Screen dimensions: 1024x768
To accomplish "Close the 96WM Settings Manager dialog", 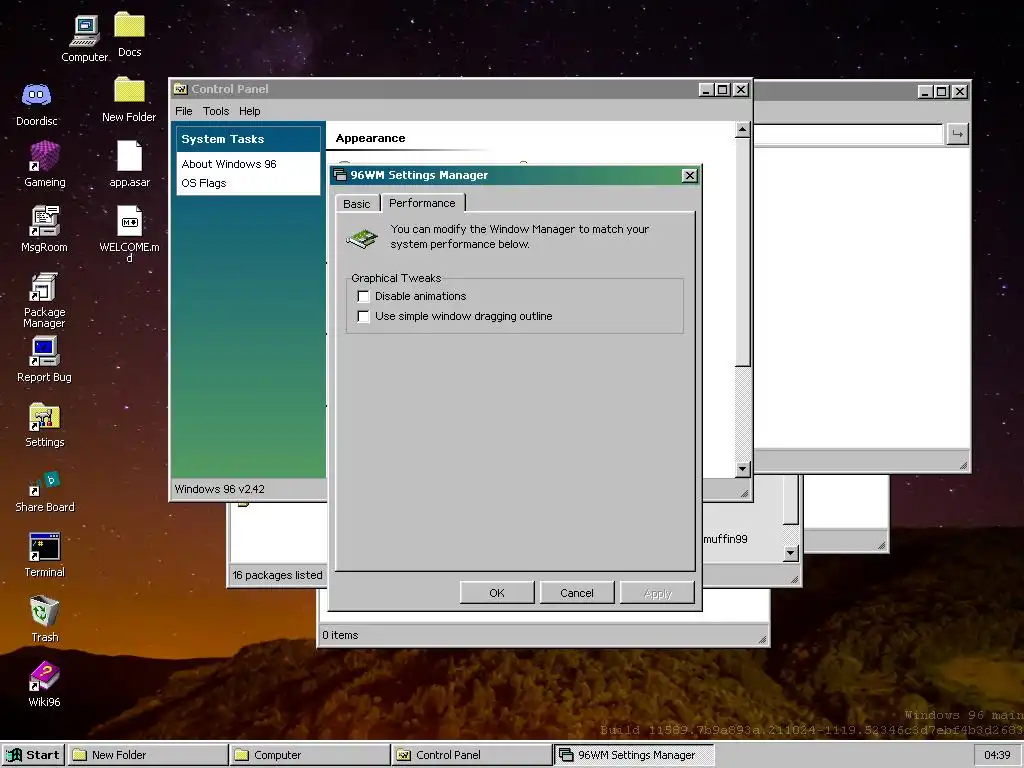I will click(690, 175).
